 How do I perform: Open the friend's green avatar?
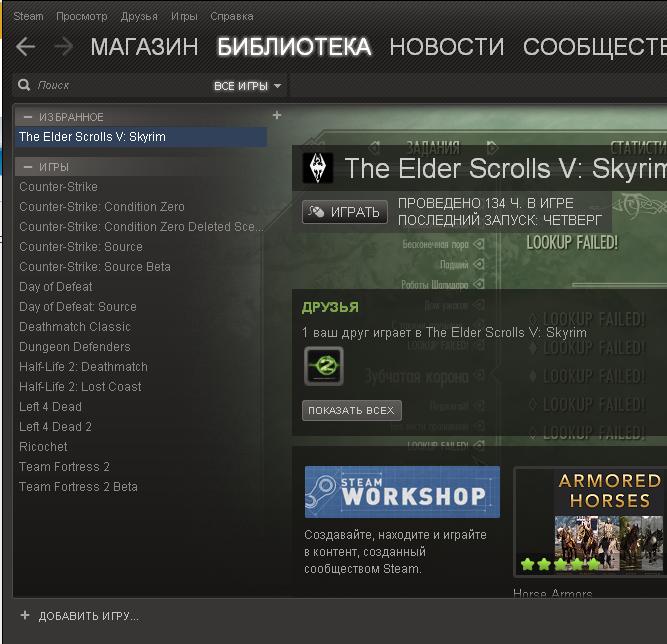coord(324,366)
